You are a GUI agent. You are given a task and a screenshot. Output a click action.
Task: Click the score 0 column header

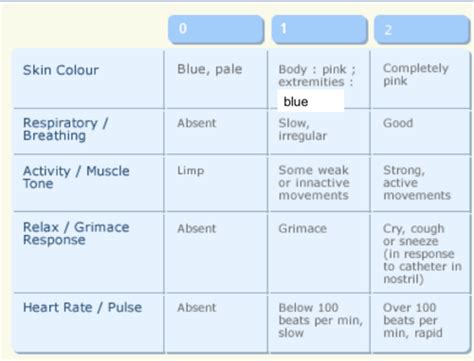216,29
